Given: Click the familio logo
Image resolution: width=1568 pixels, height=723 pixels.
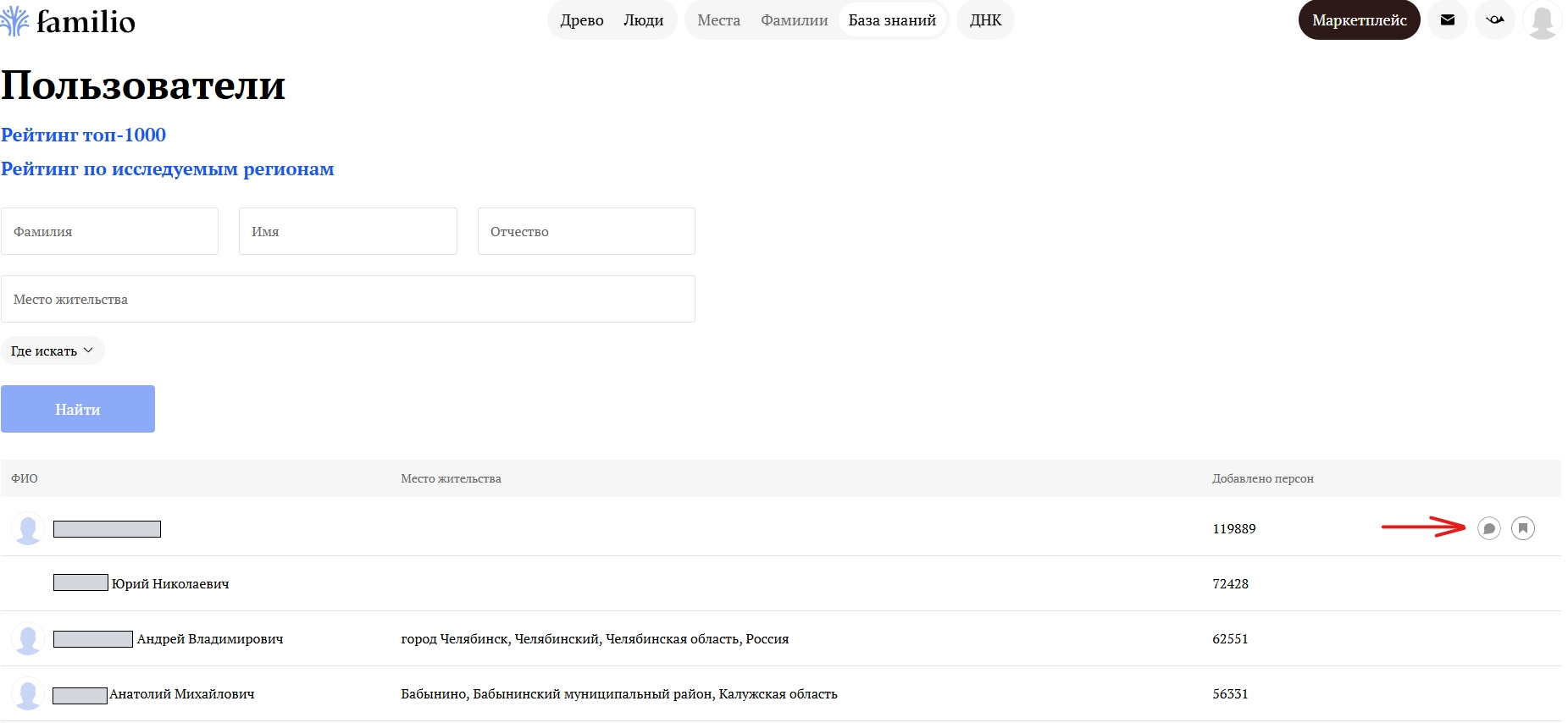Looking at the screenshot, I should coord(68,21).
